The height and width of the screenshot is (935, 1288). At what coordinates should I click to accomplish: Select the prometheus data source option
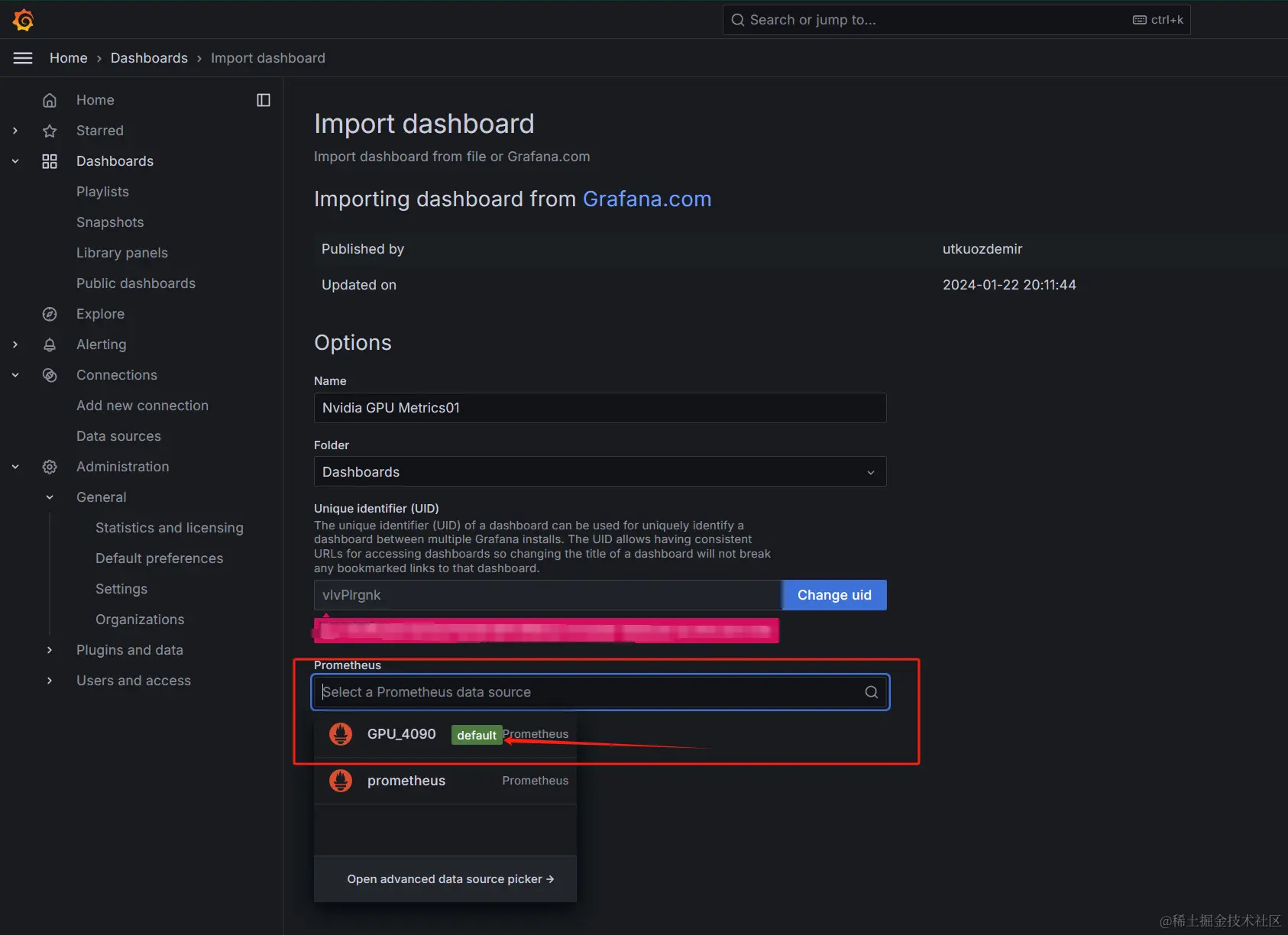point(445,781)
